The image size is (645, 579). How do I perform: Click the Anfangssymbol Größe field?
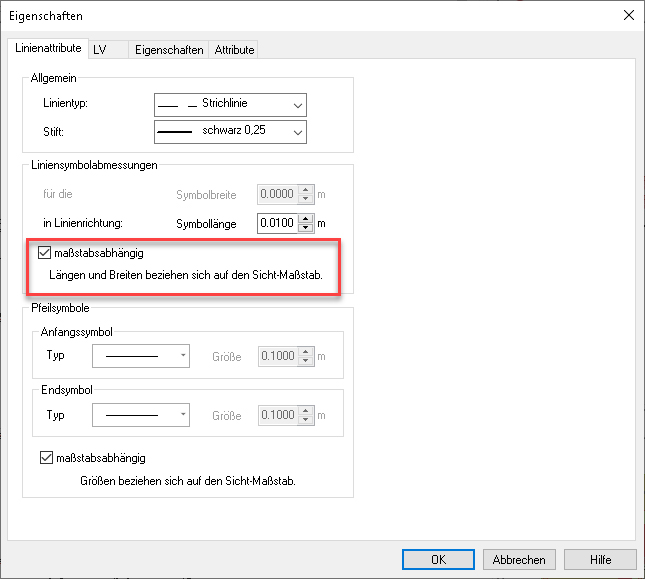tap(278, 356)
